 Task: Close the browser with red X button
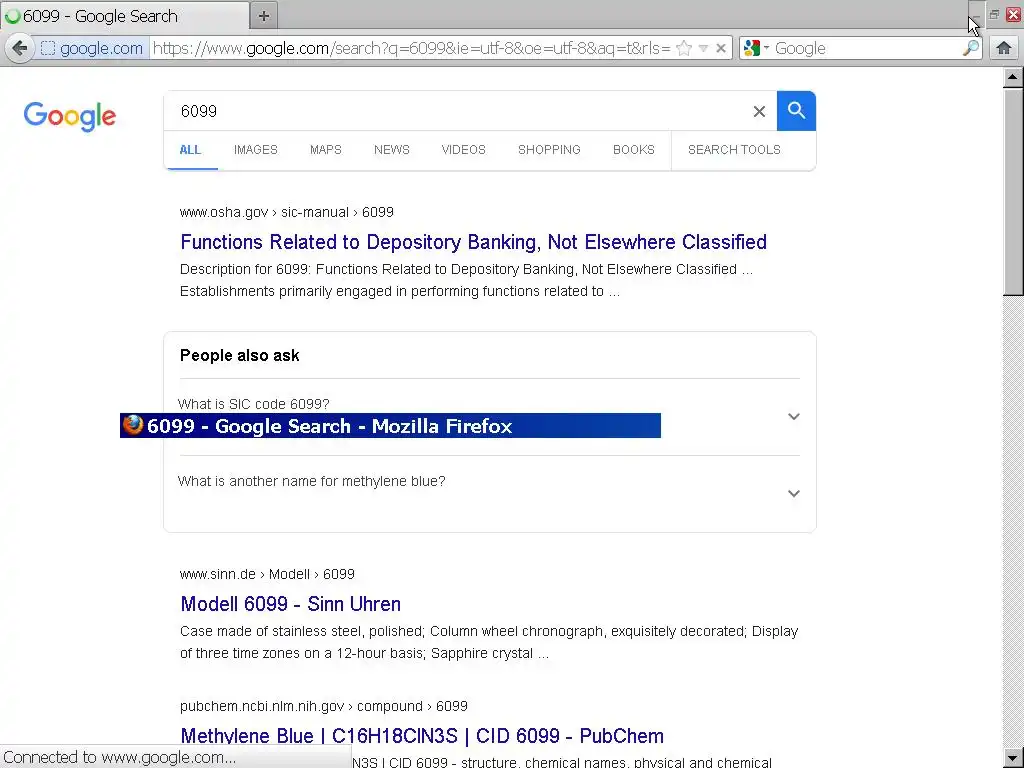(x=1014, y=14)
